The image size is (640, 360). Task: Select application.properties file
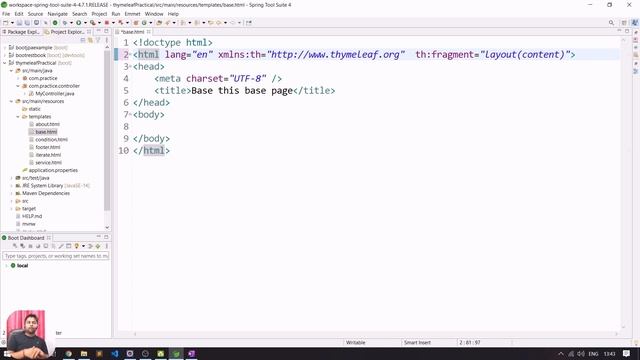[53, 170]
